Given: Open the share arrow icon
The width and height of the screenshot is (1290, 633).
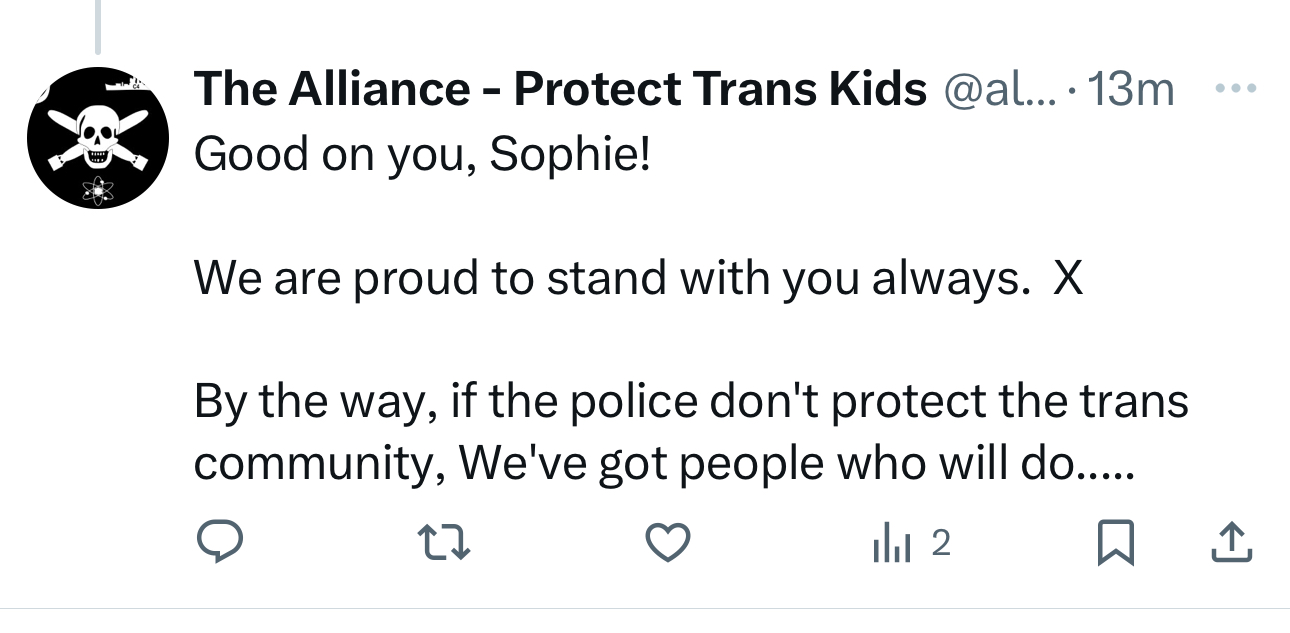Looking at the screenshot, I should (1231, 543).
